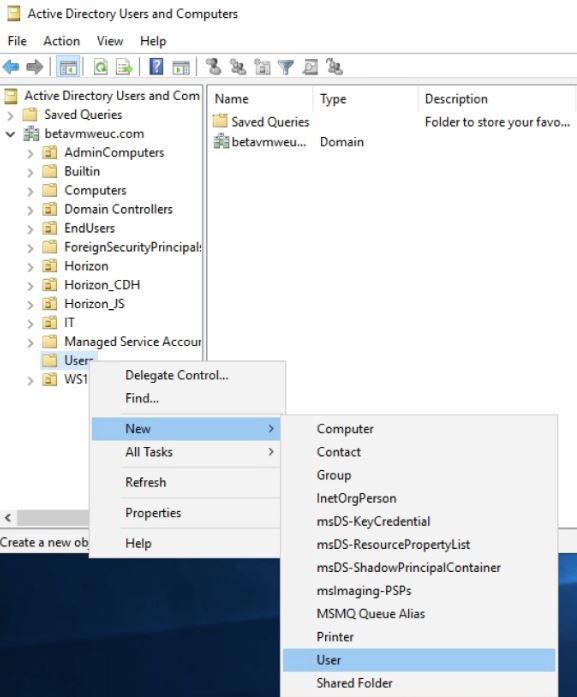Open the View menu

(110, 41)
